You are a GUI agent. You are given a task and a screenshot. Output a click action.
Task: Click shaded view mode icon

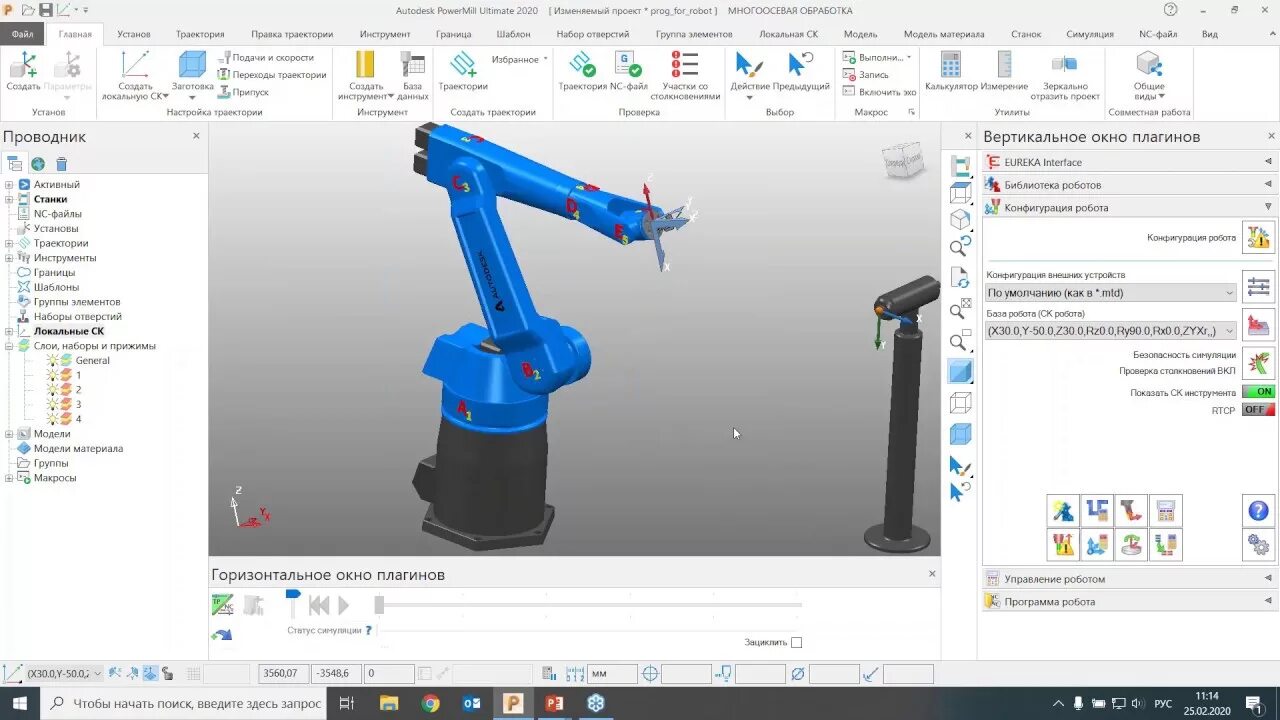960,372
